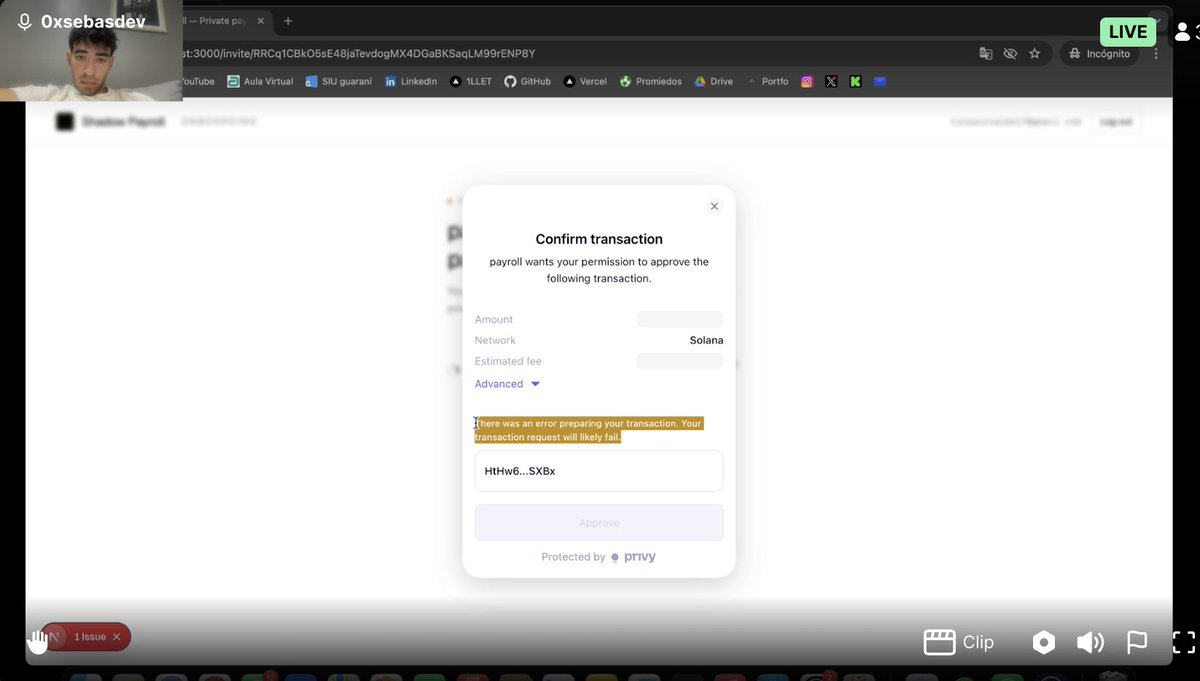
Task: Open the 1LLET bookmark
Action: (x=470, y=81)
